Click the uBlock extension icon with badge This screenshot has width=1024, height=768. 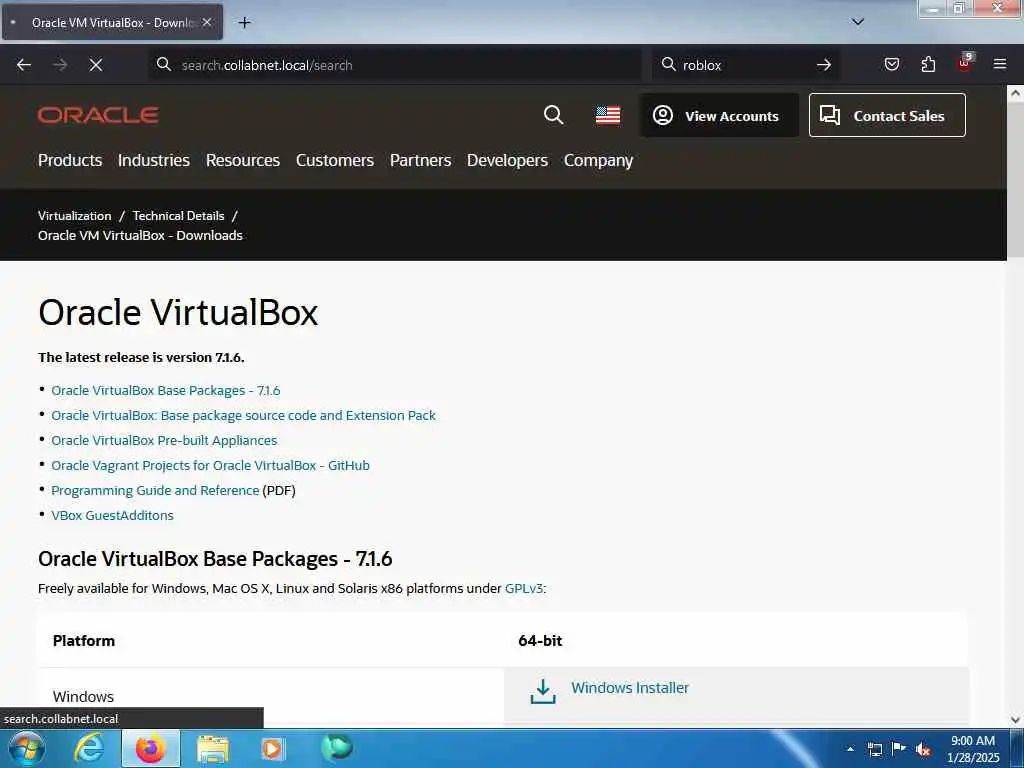(965, 63)
